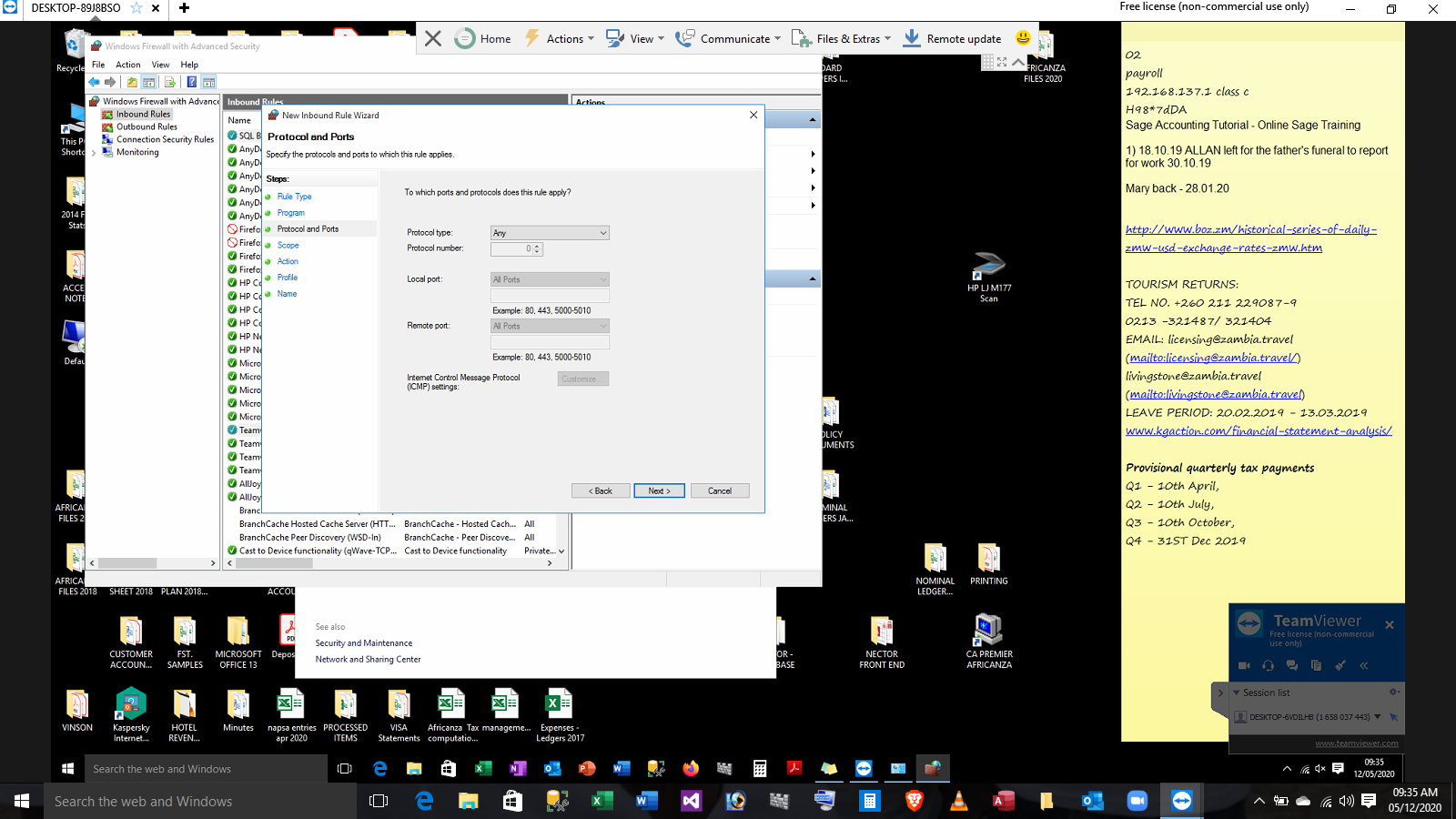1456x819 pixels.
Task: Collapse the Session list section
Action: 1236,692
